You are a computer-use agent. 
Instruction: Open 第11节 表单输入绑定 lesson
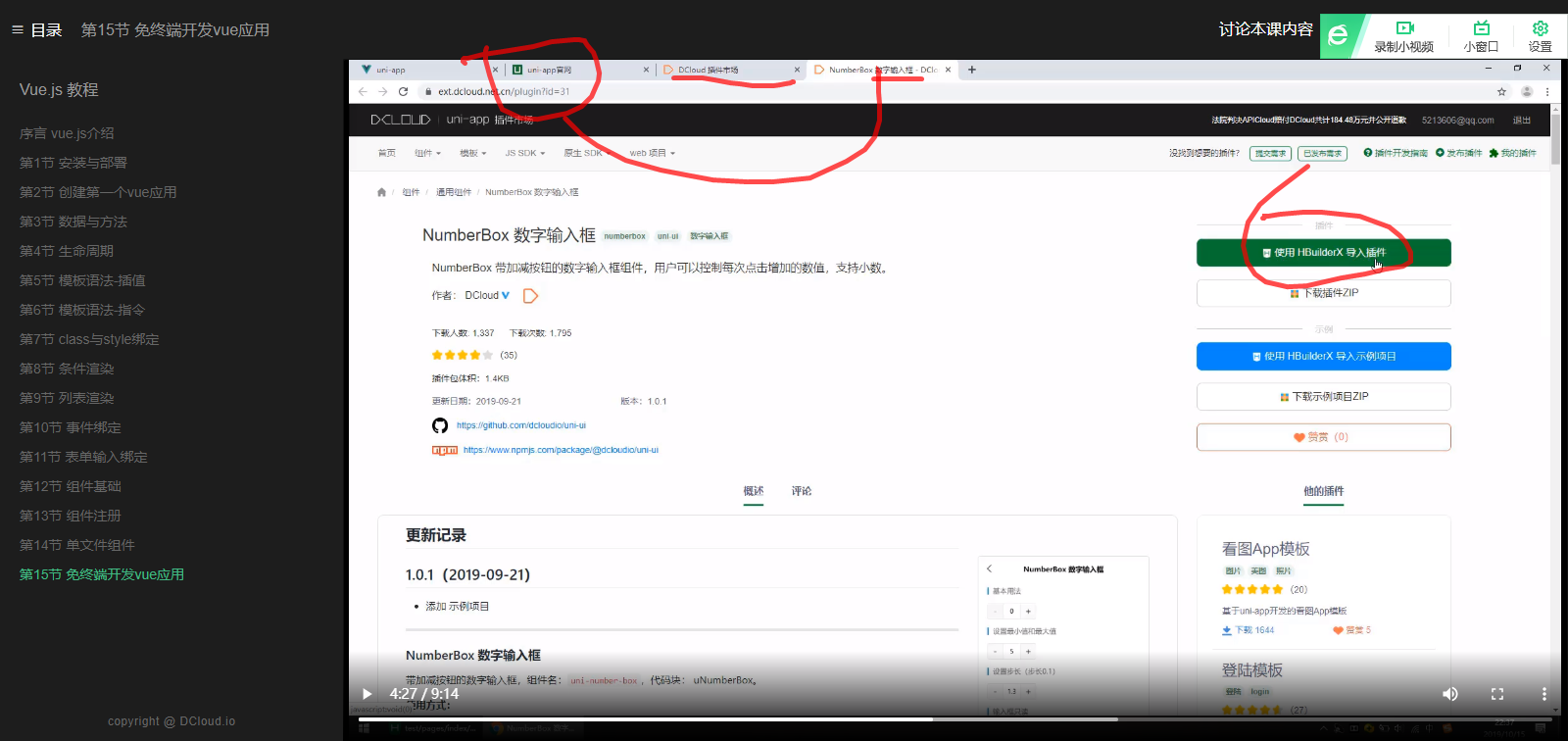pyautogui.click(x=83, y=457)
